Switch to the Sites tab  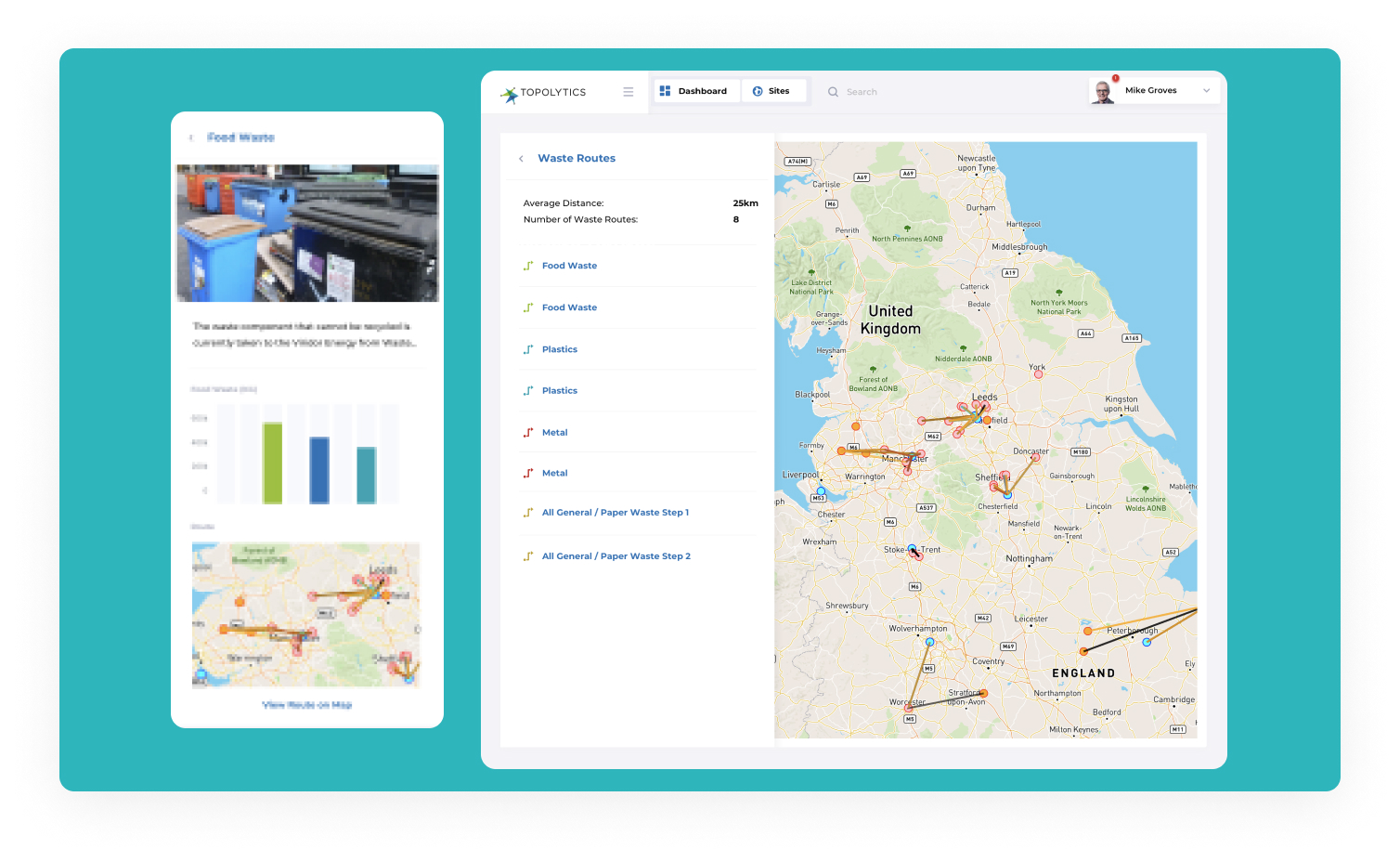[773, 91]
